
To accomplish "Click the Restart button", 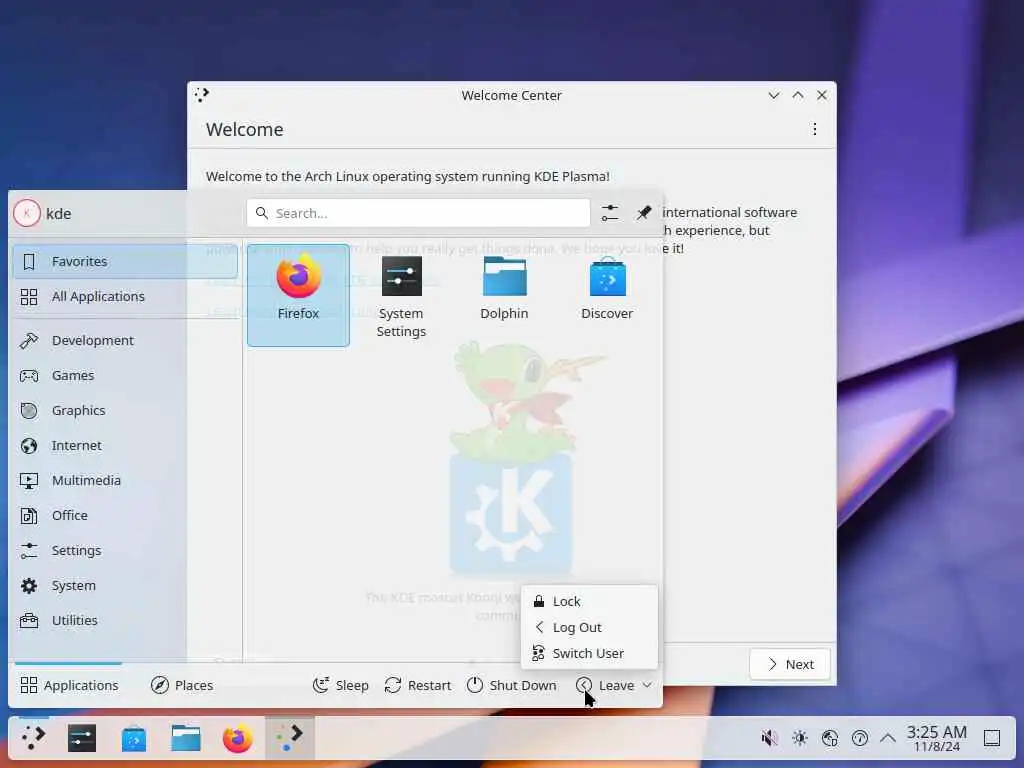I will coord(418,685).
